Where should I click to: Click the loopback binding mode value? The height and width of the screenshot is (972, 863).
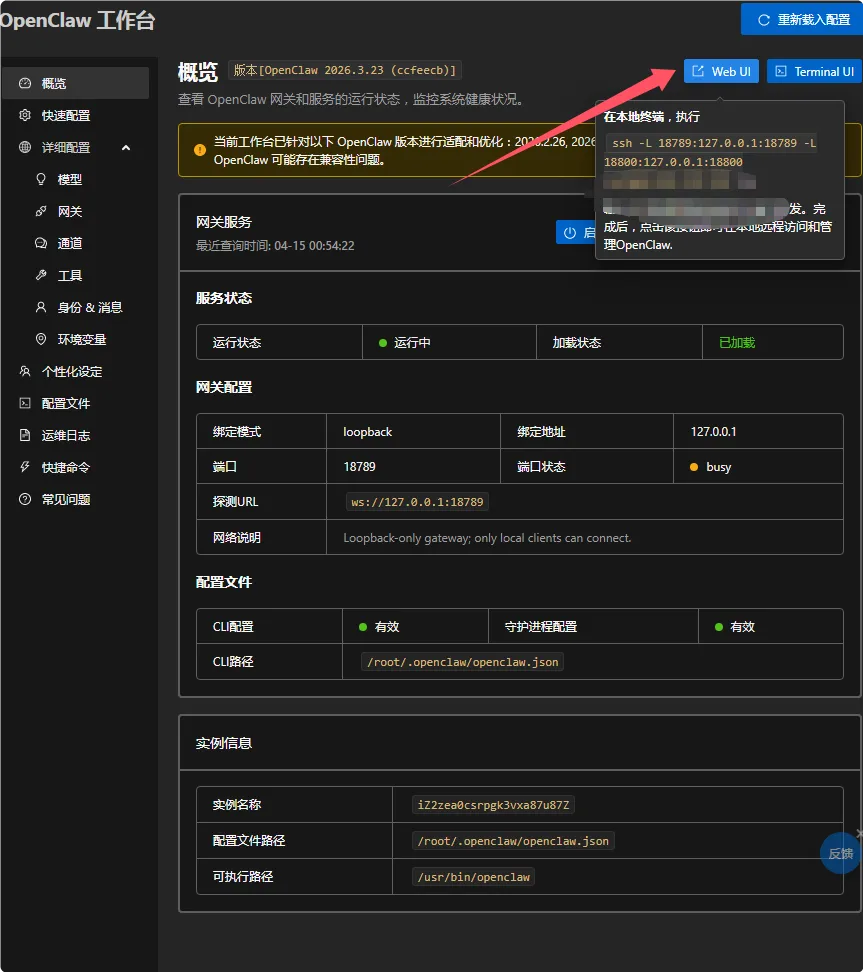368,431
